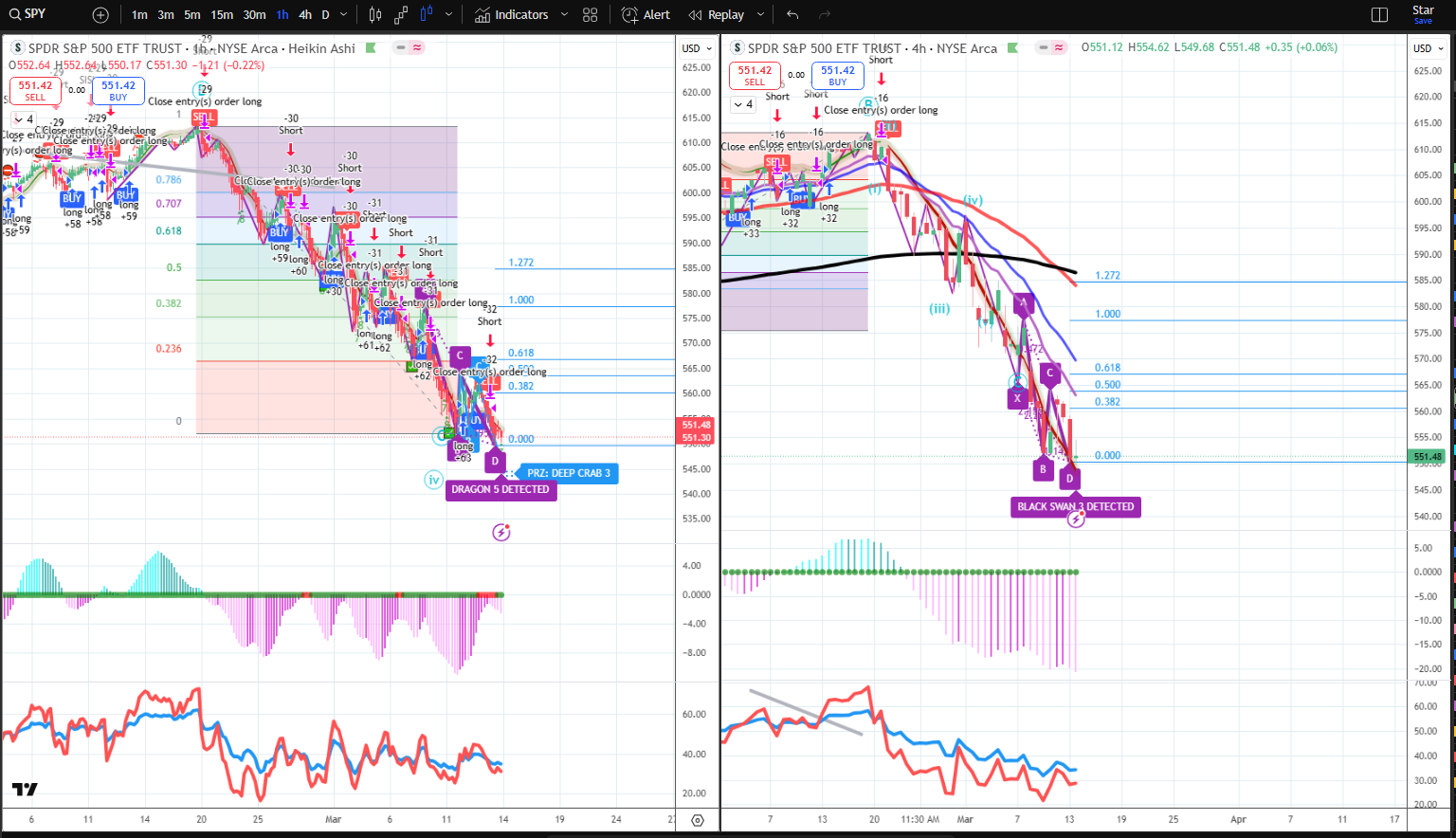The height and width of the screenshot is (838, 1456).
Task: Select the BLACK SWAN 3 DETECTED label
Action: pos(1076,506)
